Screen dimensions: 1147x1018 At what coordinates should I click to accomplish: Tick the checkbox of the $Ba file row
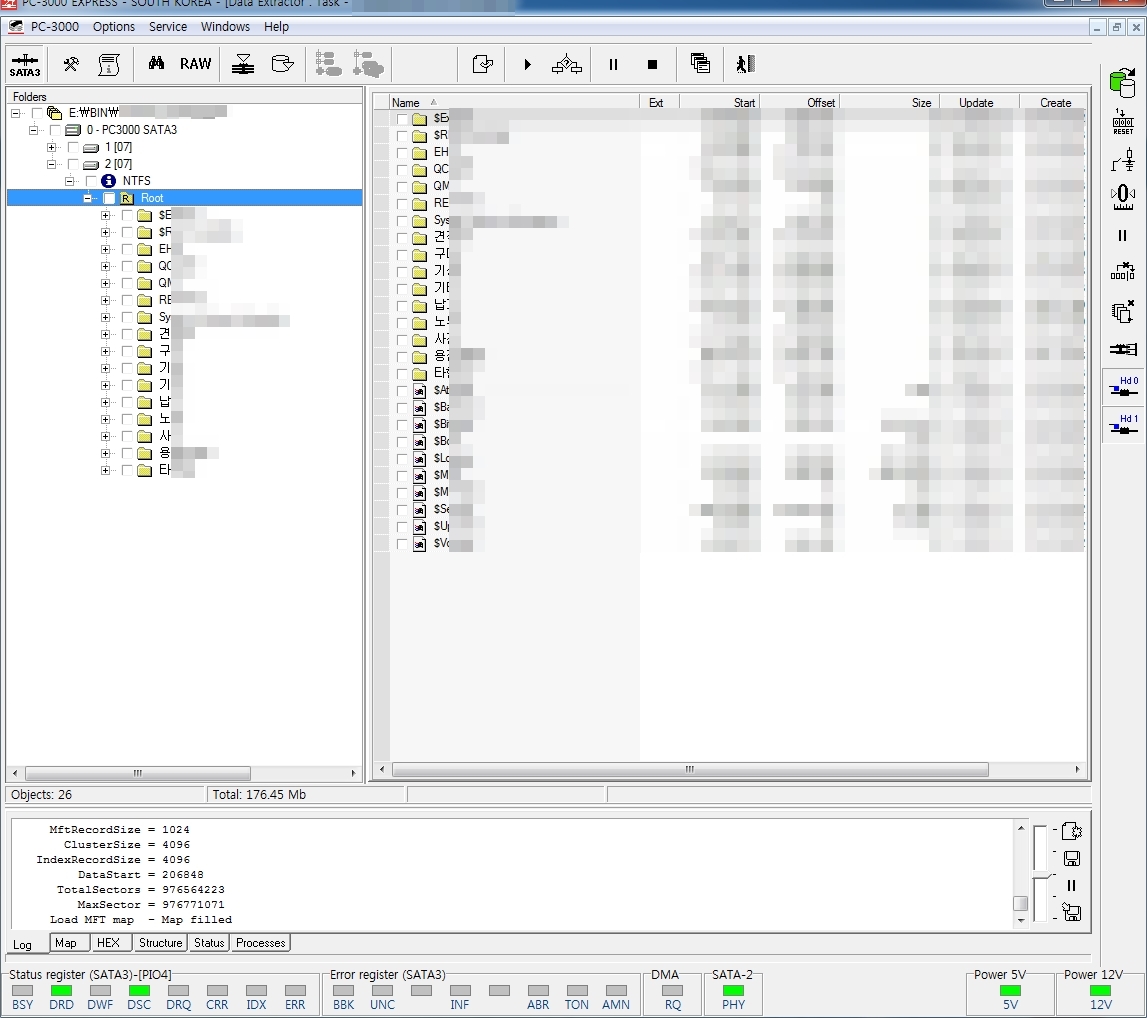[x=402, y=407]
